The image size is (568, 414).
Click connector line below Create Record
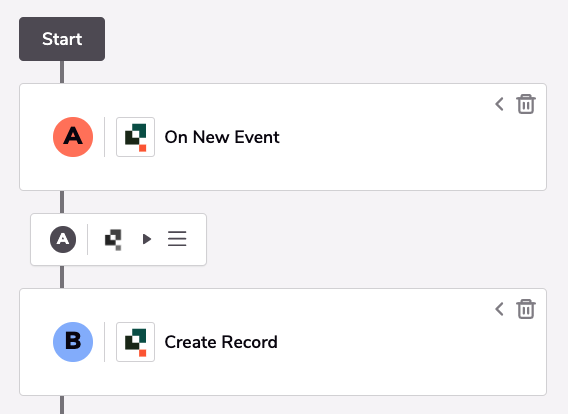tap(62, 405)
